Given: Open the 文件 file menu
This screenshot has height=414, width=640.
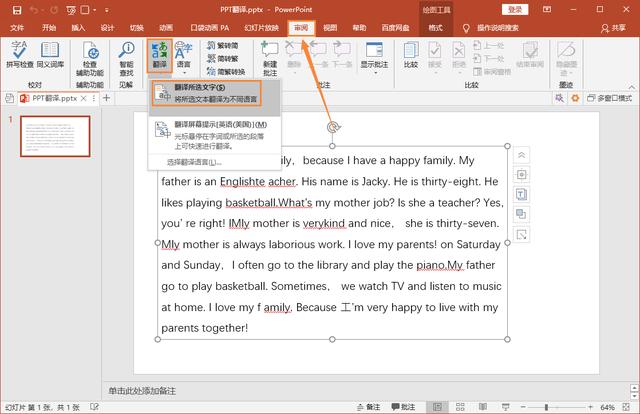Looking at the screenshot, I should click(17, 28).
